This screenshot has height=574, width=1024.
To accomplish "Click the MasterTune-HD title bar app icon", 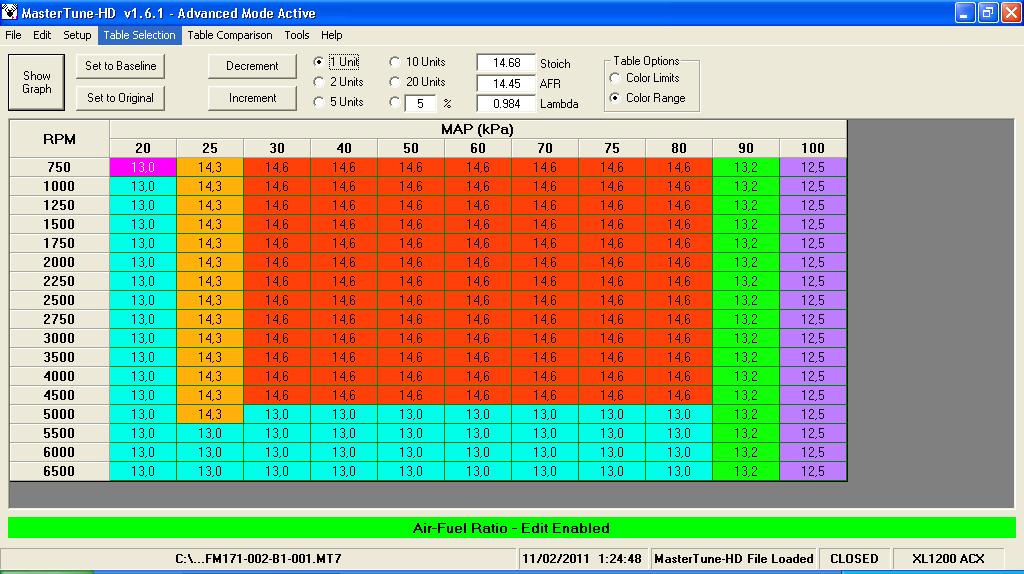I will pos(10,12).
